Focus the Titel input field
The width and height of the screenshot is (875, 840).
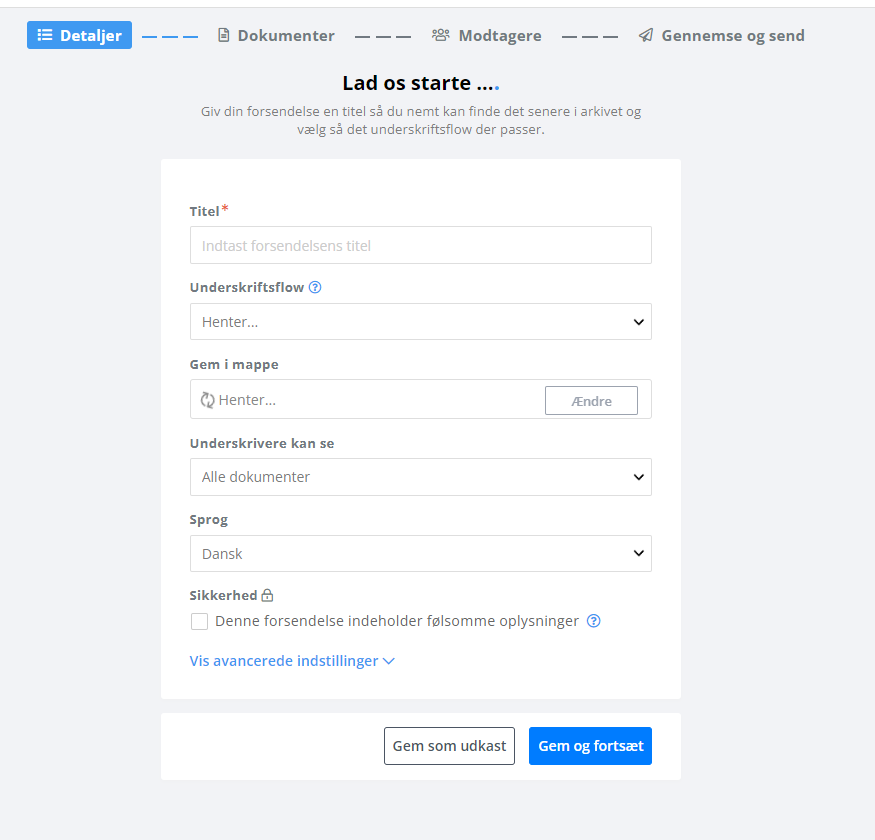(x=421, y=245)
